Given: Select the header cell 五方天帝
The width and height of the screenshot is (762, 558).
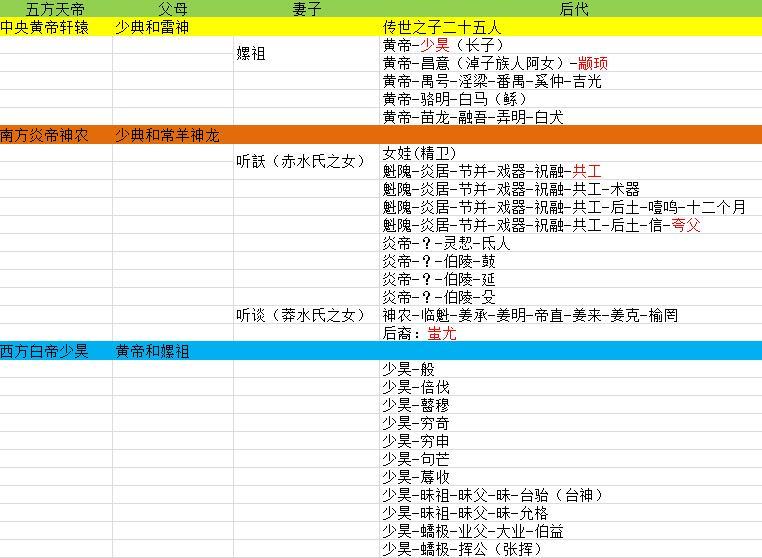Looking at the screenshot, I should (55, 9).
